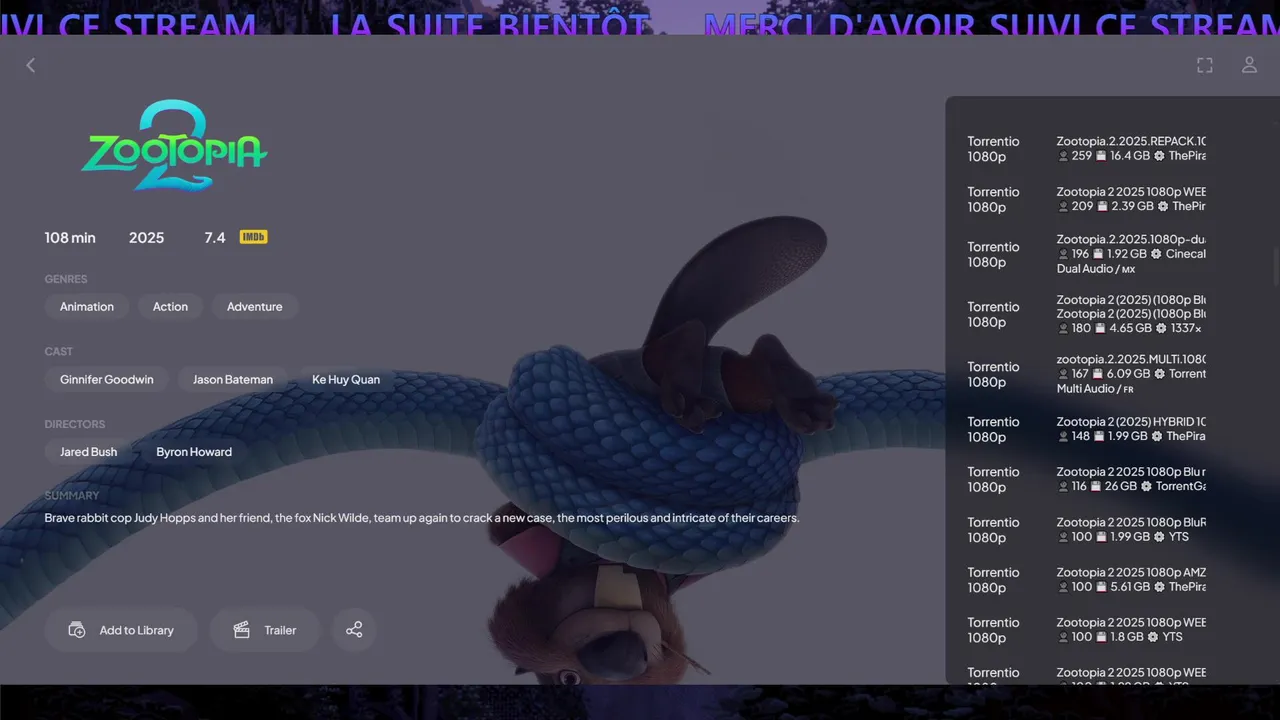Toggle fullscreen mode icon

click(1205, 65)
